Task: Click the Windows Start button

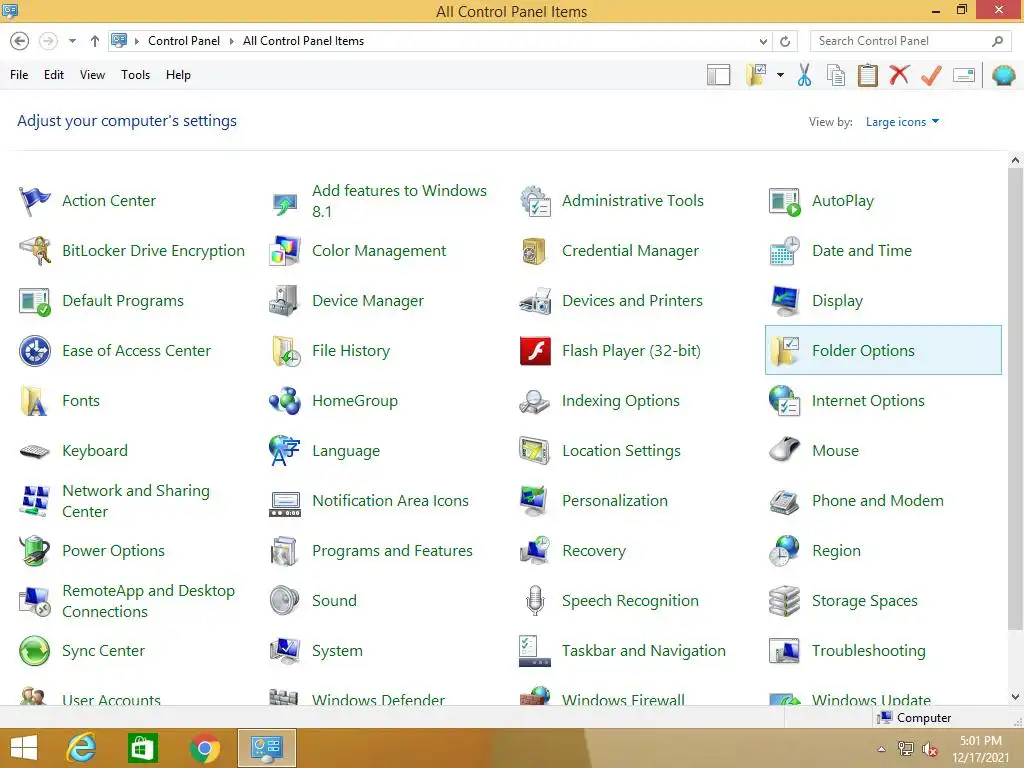Action: (x=24, y=748)
